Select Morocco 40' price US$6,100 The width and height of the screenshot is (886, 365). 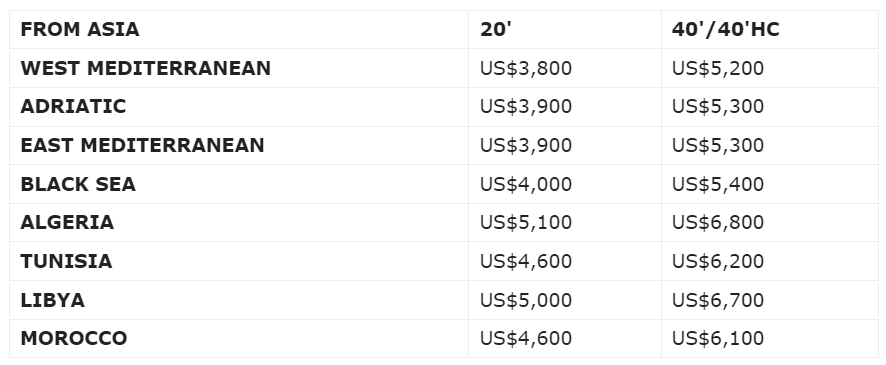click(718, 338)
